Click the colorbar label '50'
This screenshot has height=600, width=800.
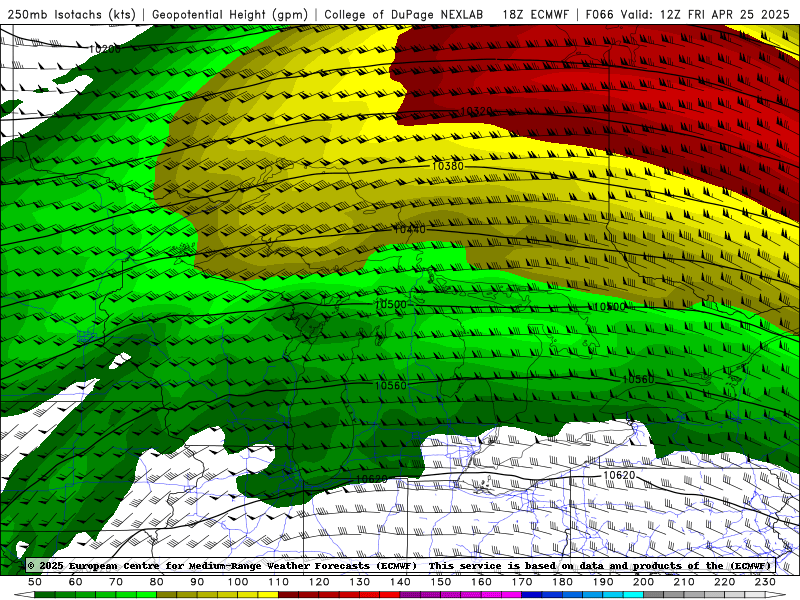pyautogui.click(x=35, y=582)
